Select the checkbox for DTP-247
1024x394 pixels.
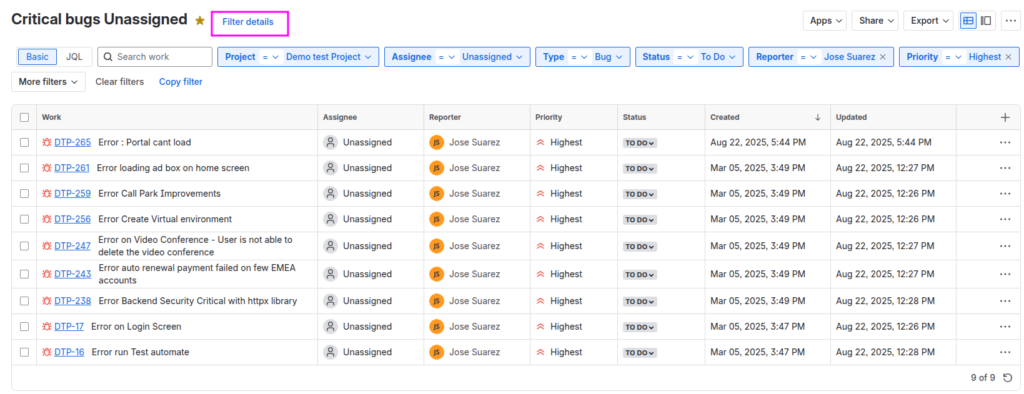[x=24, y=246]
